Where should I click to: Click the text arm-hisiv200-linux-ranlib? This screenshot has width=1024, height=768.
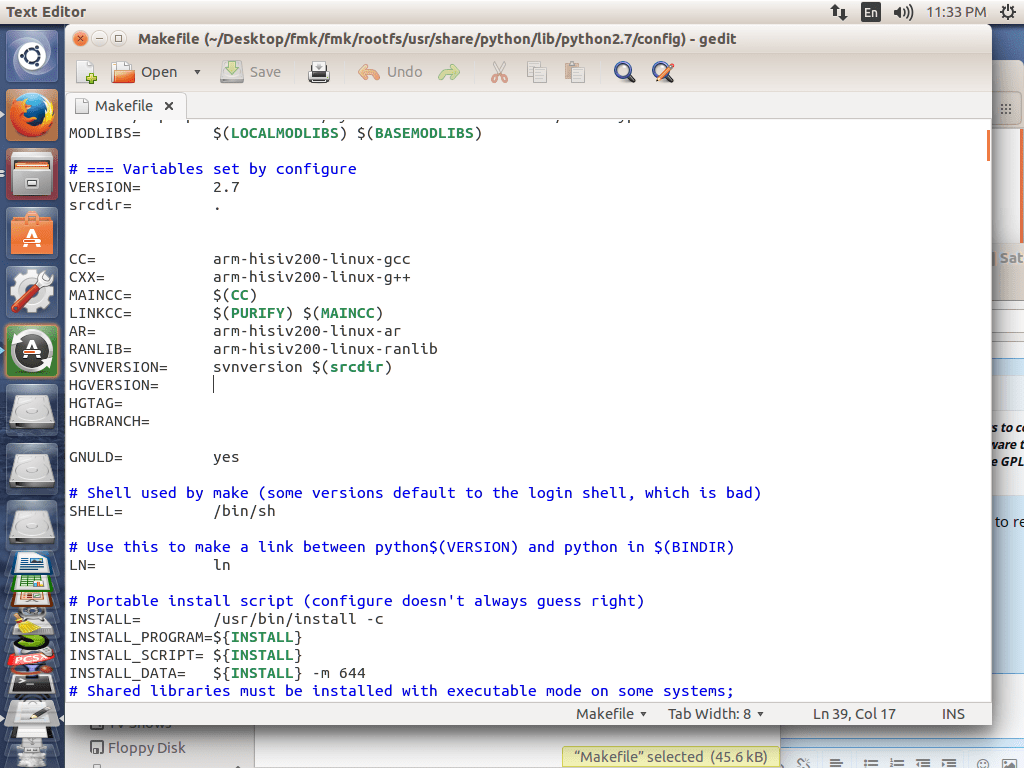[x=325, y=349]
